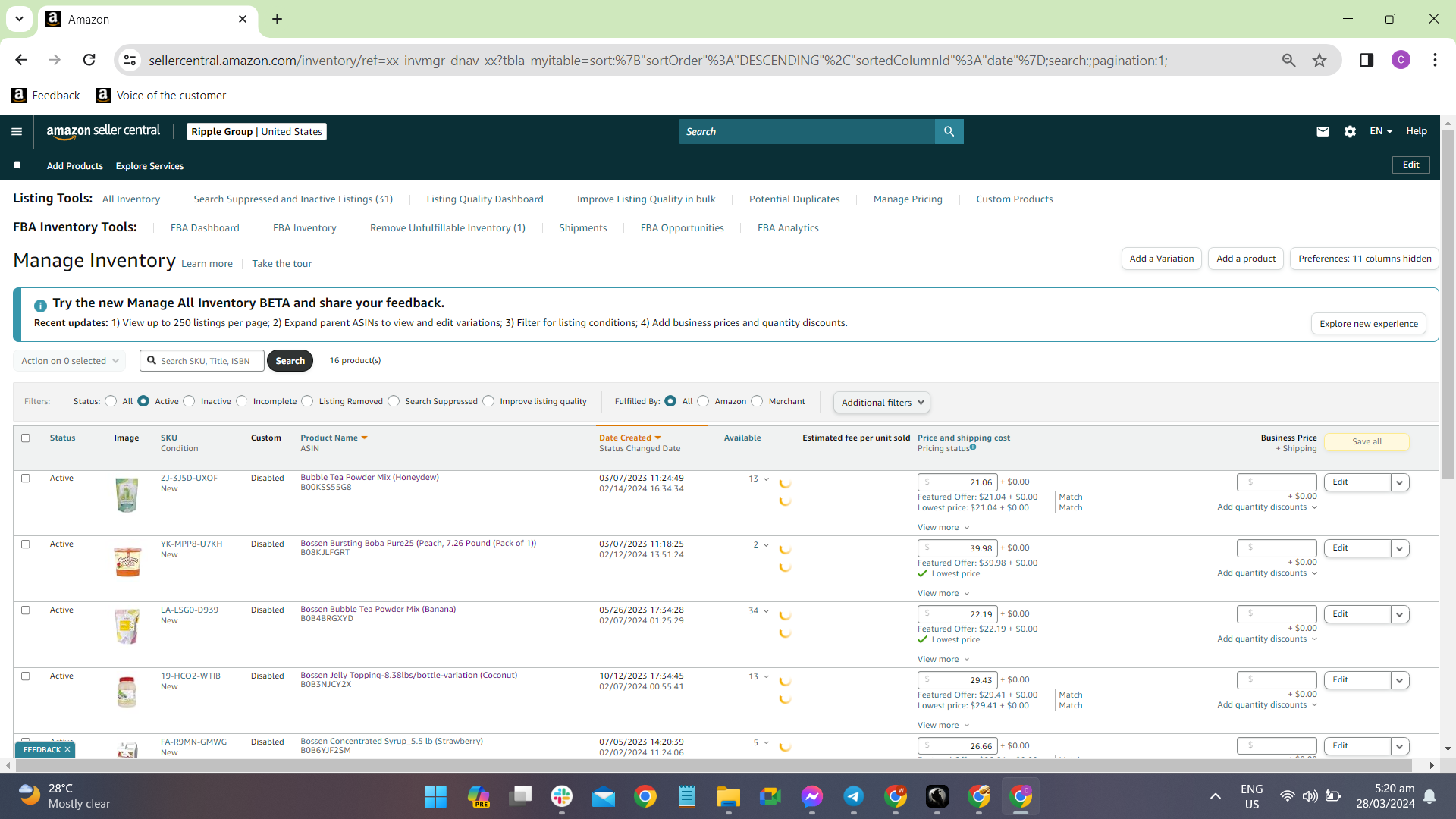Open Edit dropdown arrow for Honeydew row

pyautogui.click(x=1400, y=482)
